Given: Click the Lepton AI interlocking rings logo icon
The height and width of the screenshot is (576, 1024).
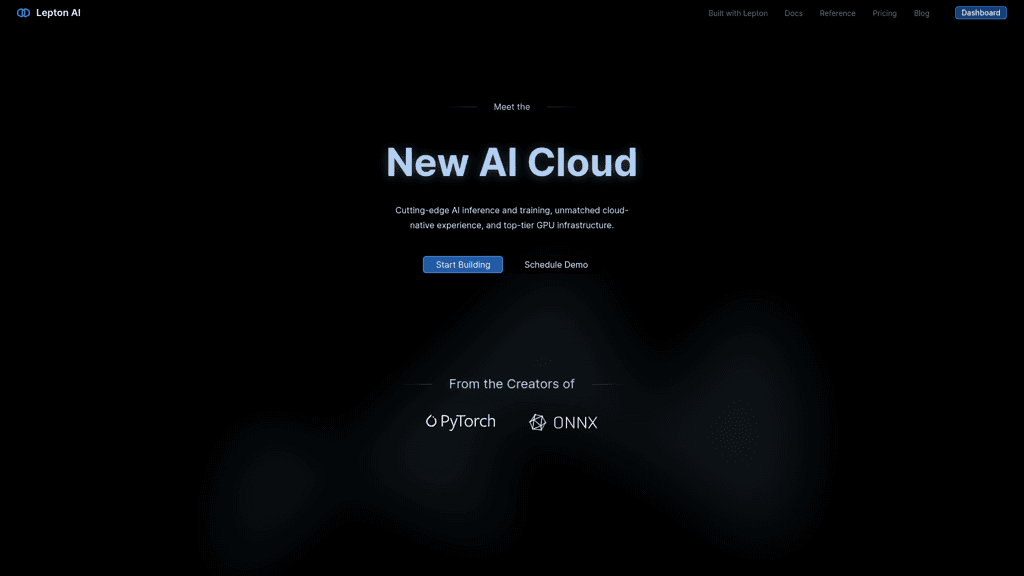Looking at the screenshot, I should click(24, 13).
